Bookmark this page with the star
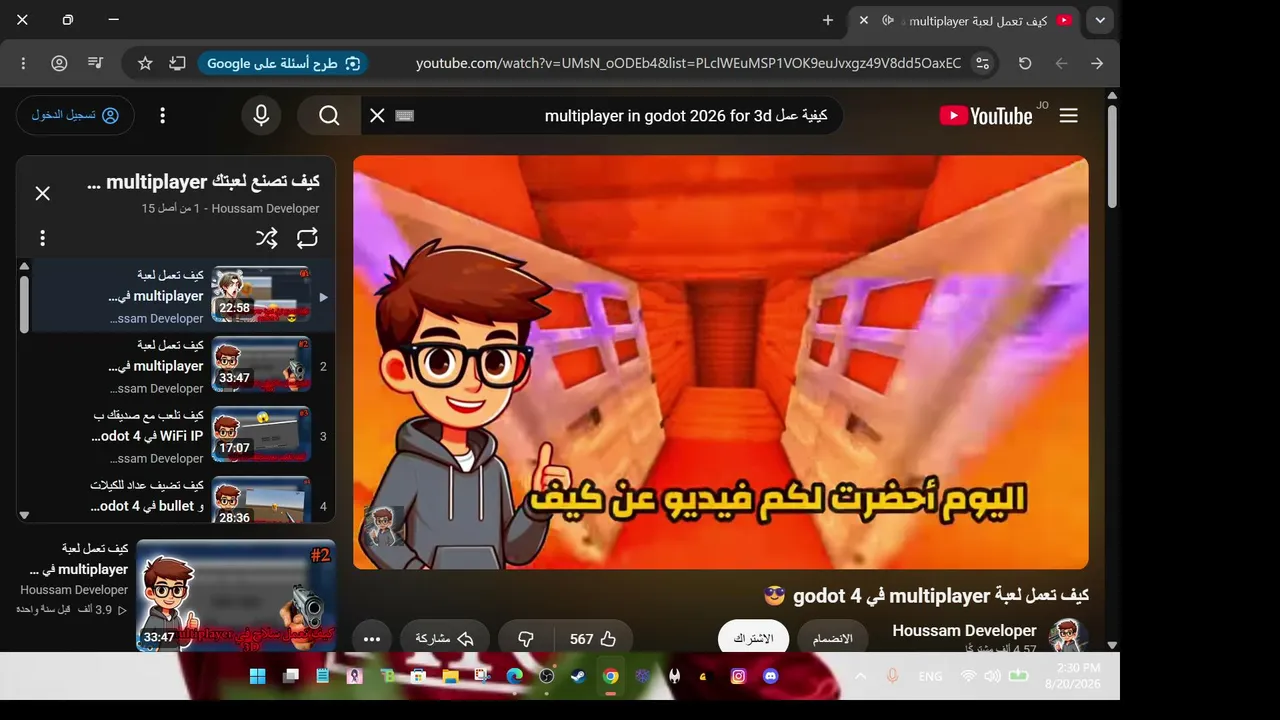 coord(145,63)
